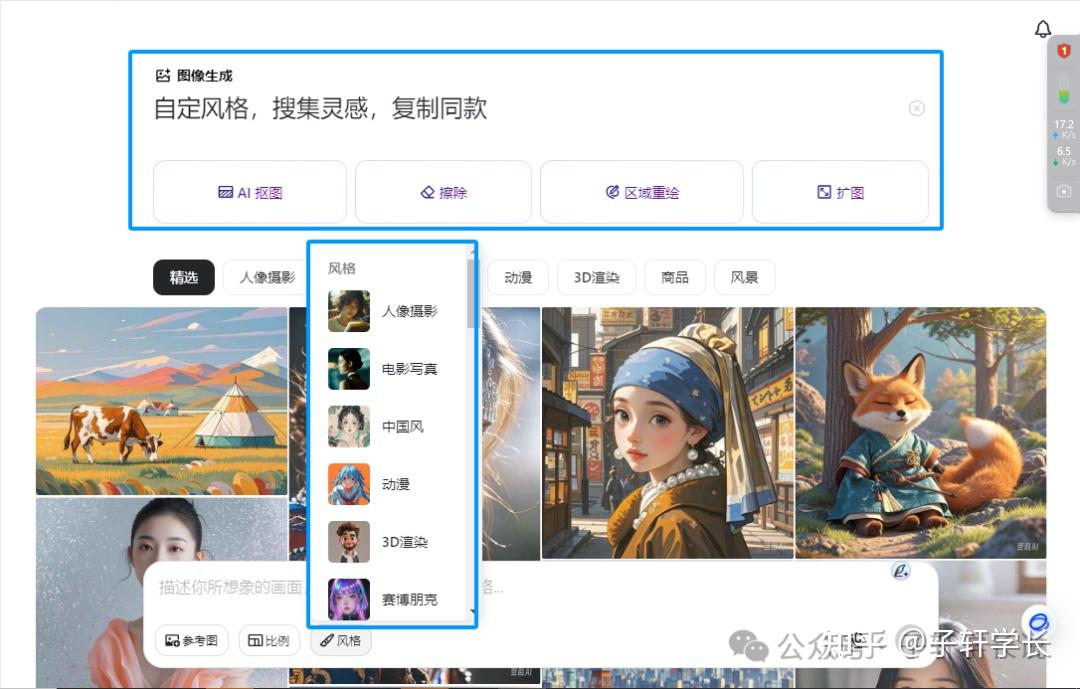Open the 区域重绘 regional repaint tool
The image size is (1080, 689).
pyautogui.click(x=613, y=192)
